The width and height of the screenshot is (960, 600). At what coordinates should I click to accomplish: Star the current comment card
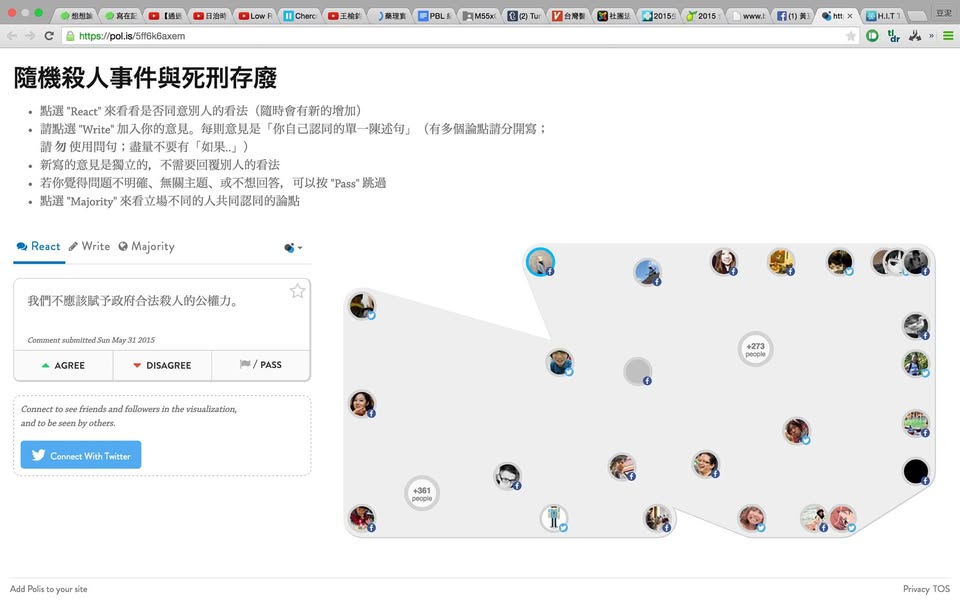(297, 291)
